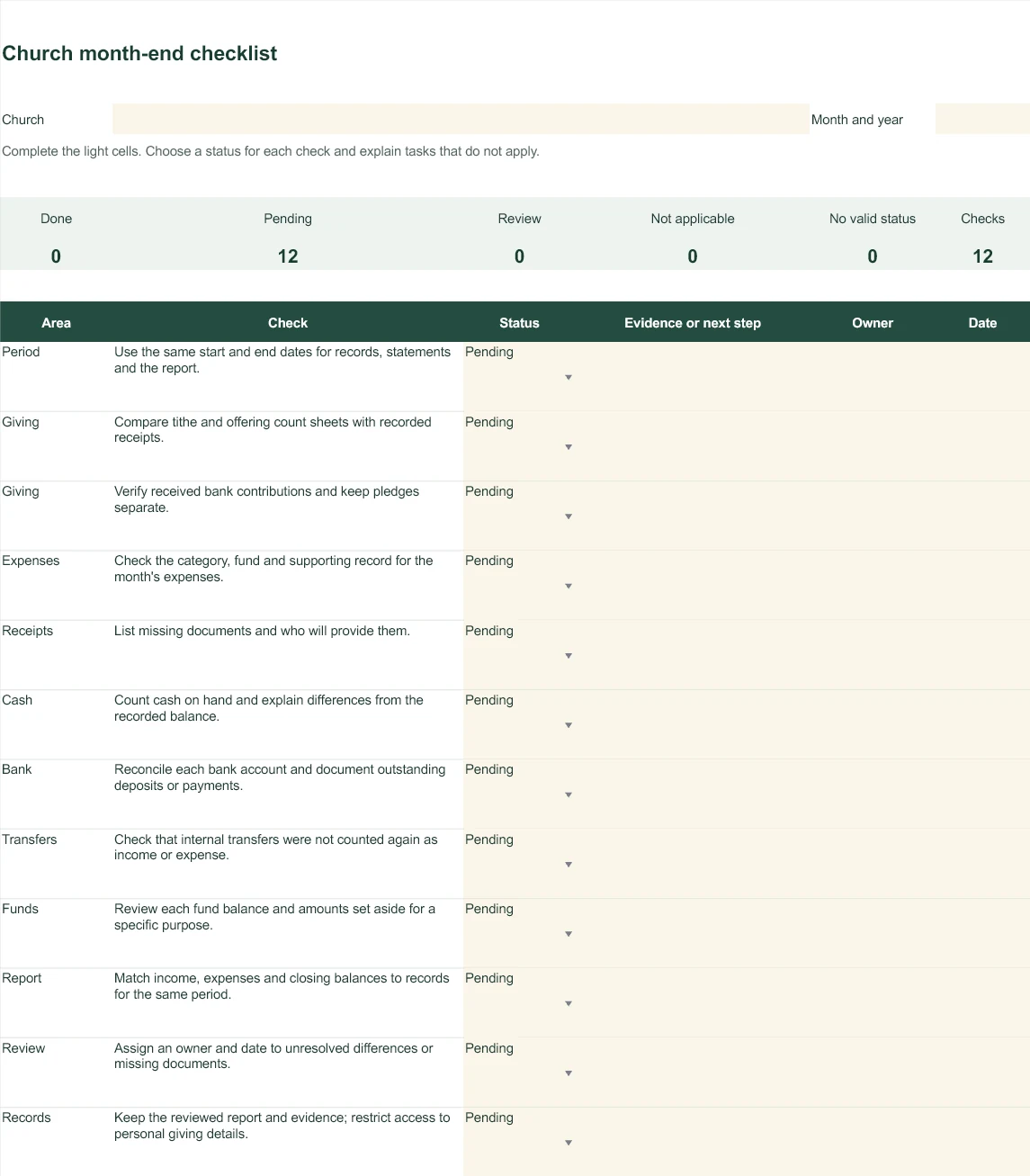
Task: Click the "Area" column header
Action: (56, 323)
